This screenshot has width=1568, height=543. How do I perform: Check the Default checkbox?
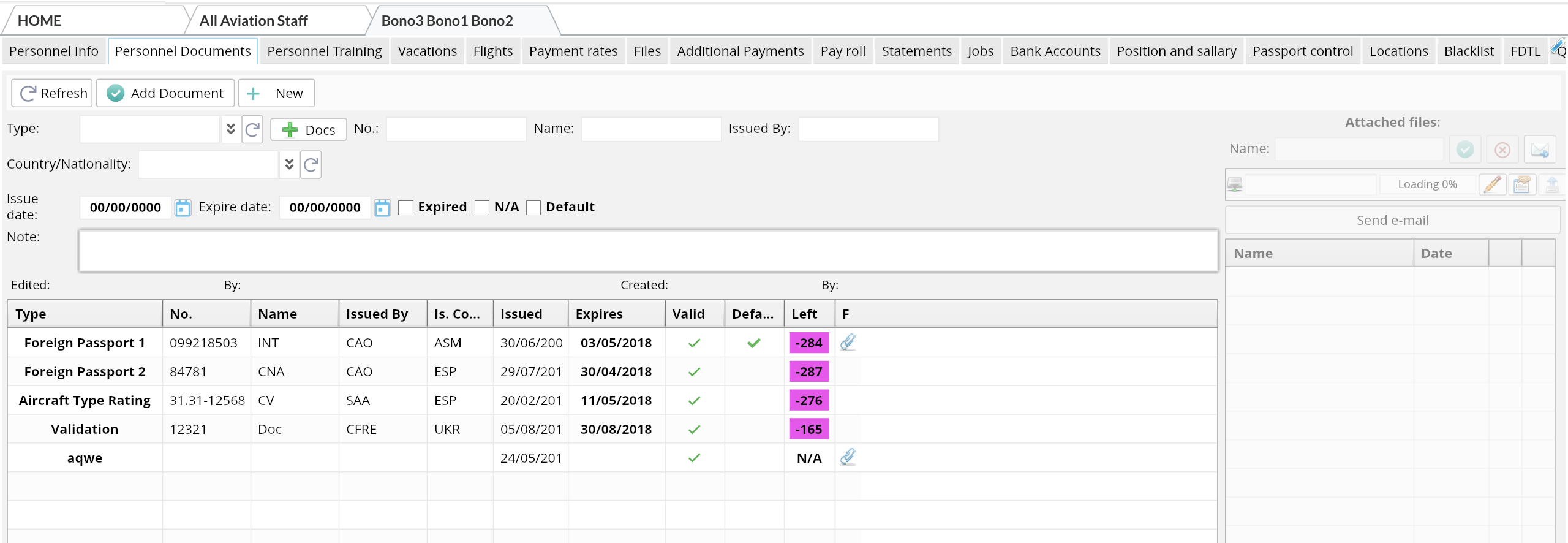[x=533, y=208]
